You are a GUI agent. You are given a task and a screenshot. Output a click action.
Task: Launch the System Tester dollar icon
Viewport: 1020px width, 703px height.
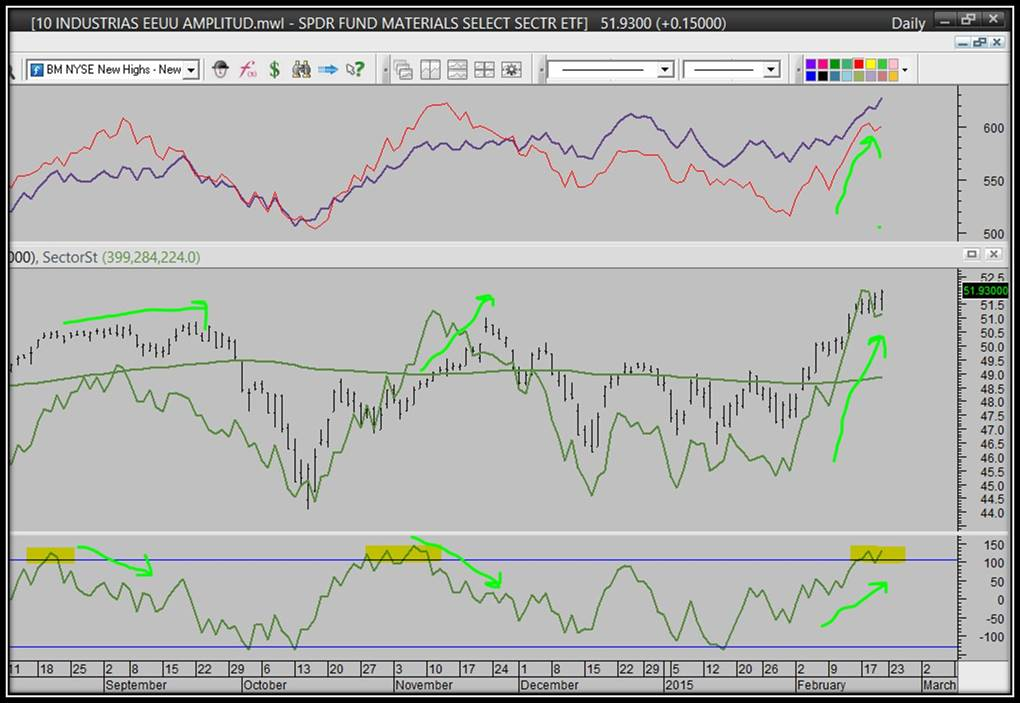click(274, 70)
